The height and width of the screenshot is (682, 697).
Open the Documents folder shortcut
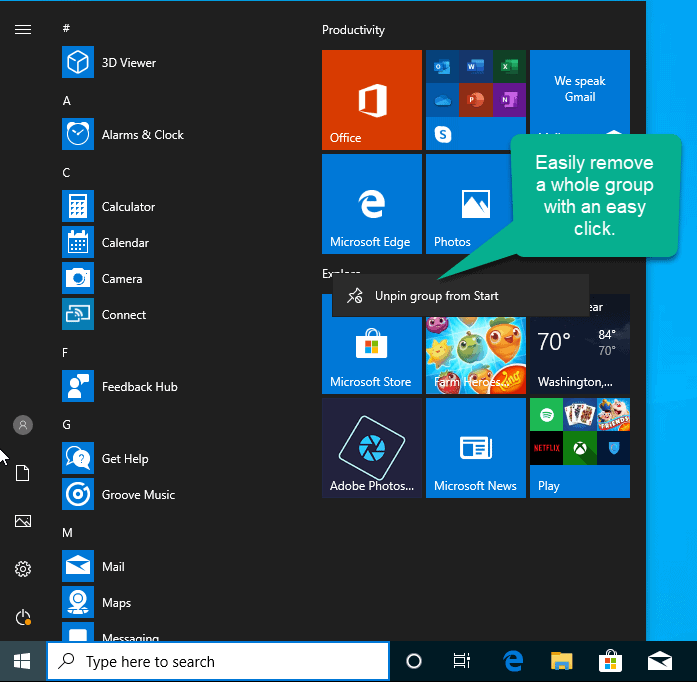[23, 473]
